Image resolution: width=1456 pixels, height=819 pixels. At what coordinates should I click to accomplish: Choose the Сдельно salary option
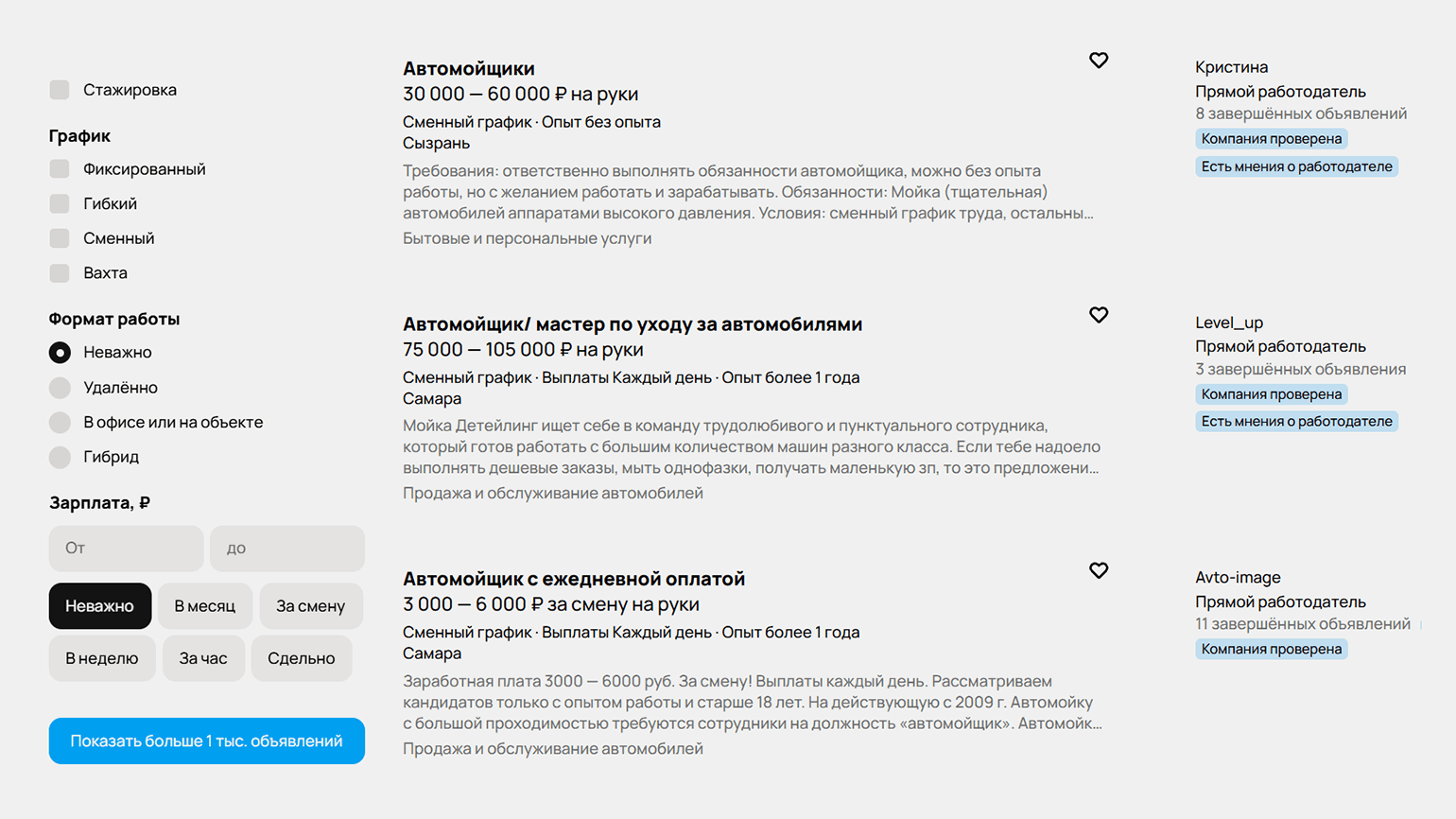[301, 658]
